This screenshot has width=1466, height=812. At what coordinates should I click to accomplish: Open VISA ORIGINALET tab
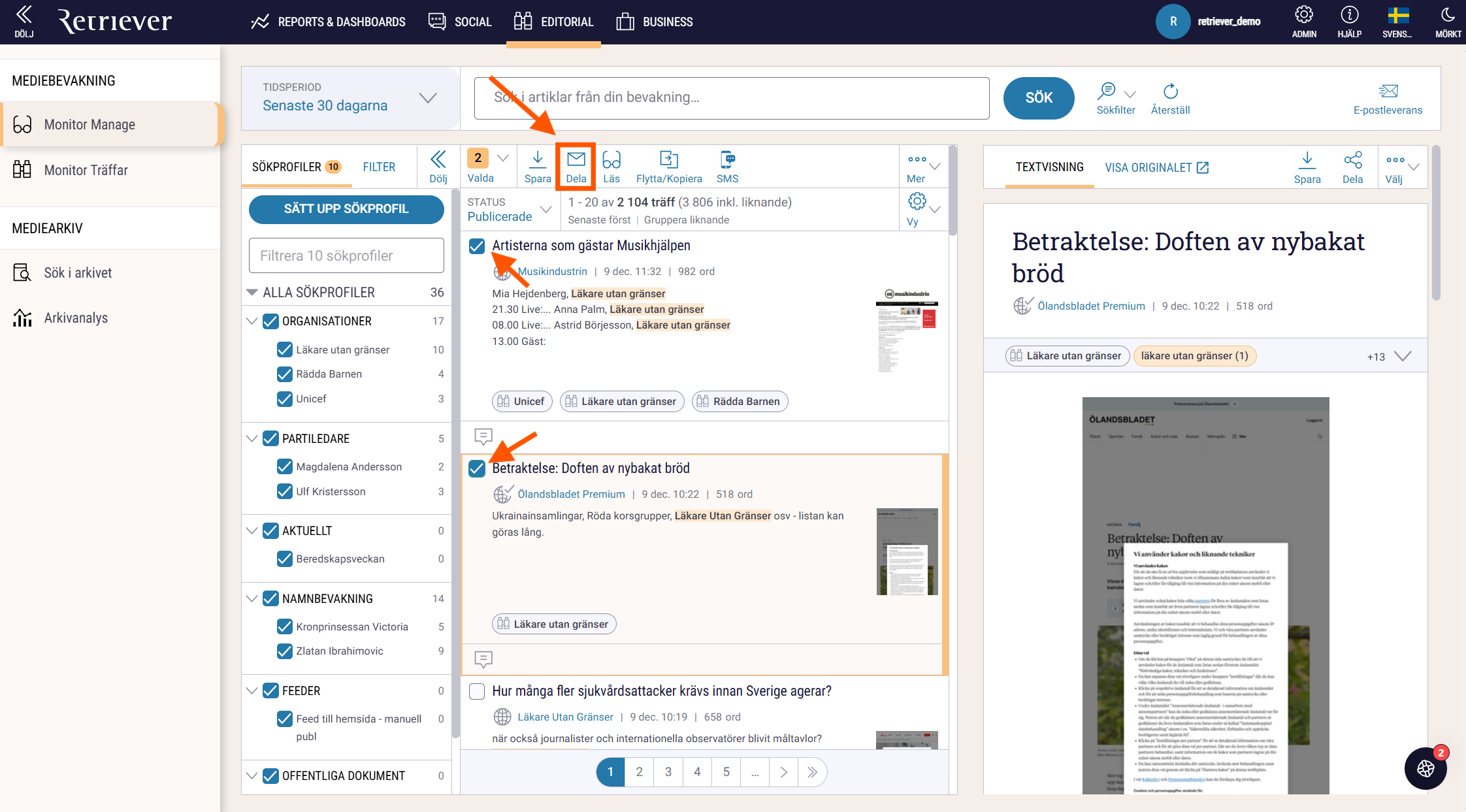point(1156,167)
